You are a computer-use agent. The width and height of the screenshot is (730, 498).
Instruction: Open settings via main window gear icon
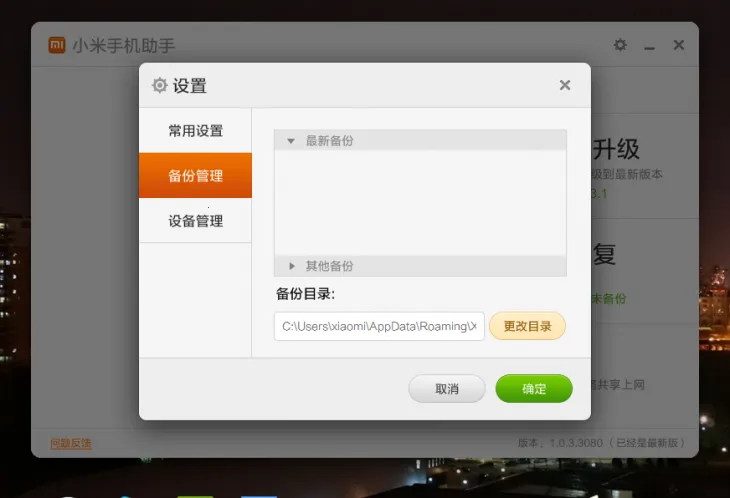coord(620,45)
